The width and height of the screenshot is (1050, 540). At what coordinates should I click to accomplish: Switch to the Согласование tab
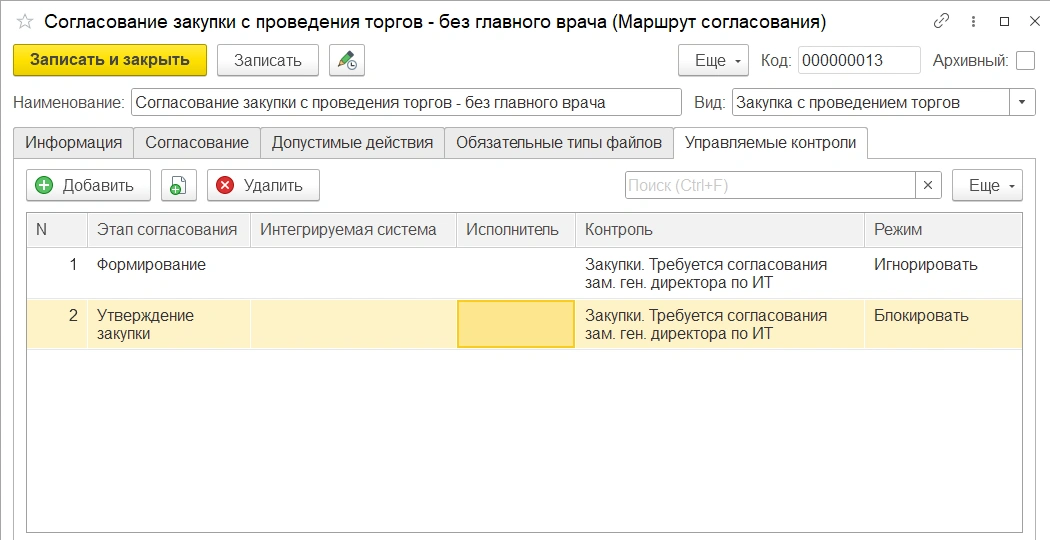tap(197, 143)
